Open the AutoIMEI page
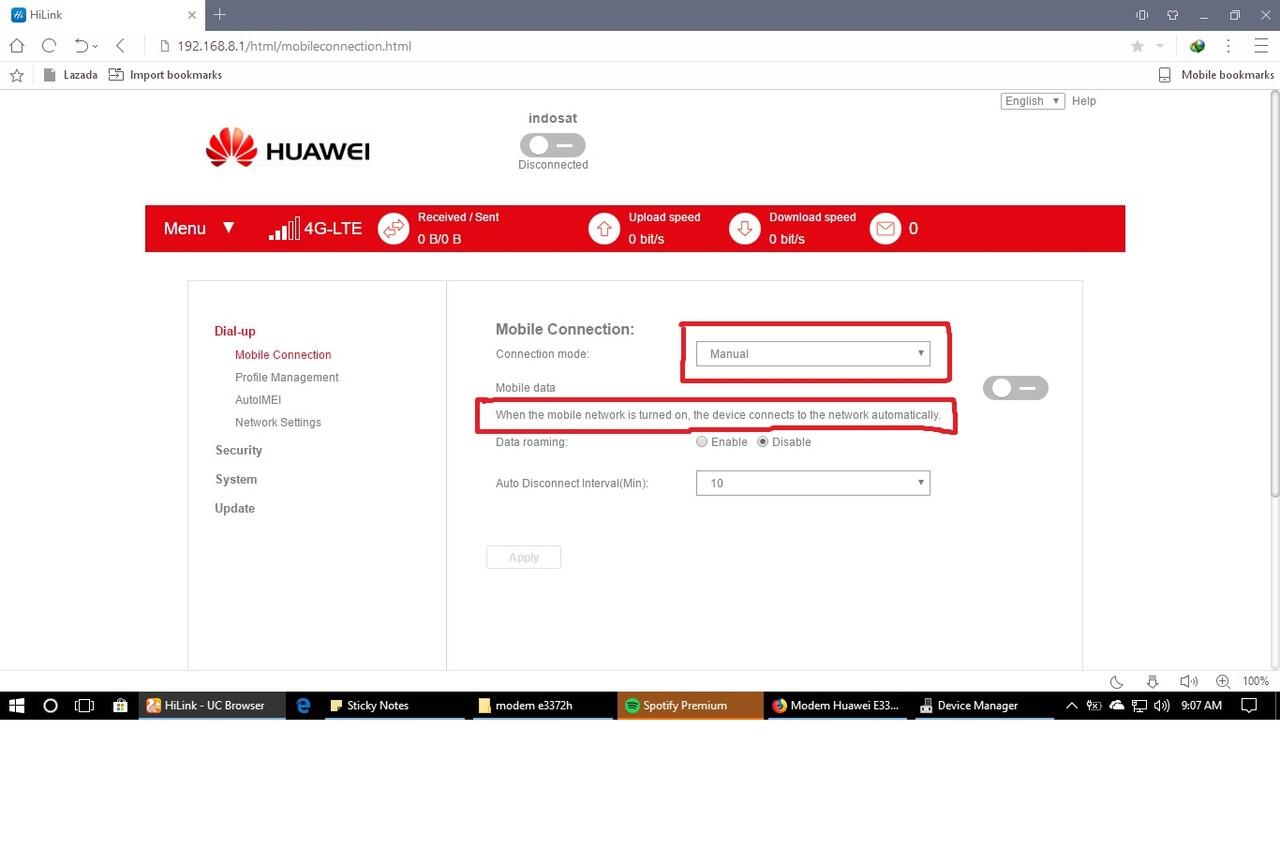This screenshot has height=864, width=1280. pos(258,400)
